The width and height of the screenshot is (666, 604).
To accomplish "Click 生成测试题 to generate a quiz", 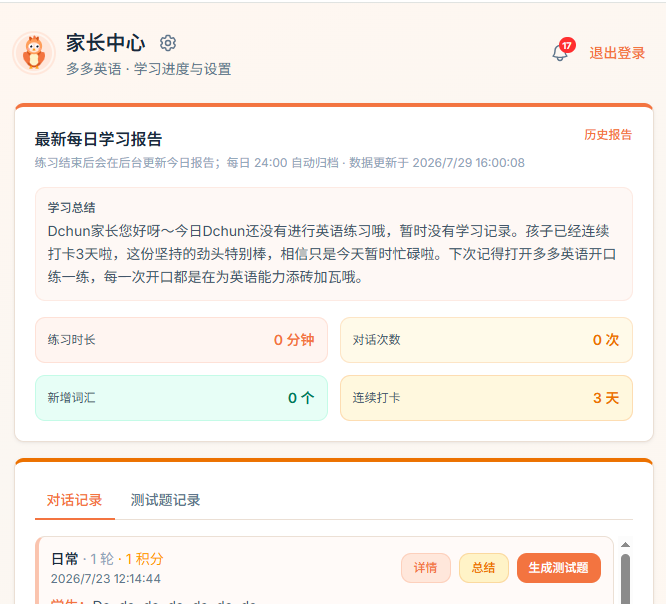I will pos(559,568).
